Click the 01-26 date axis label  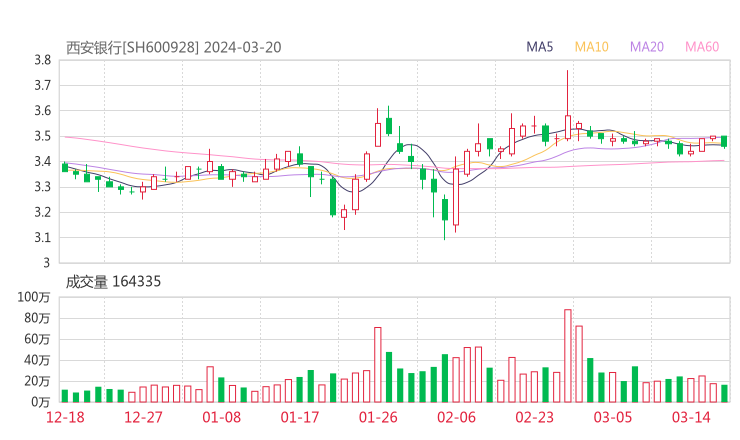(x=378, y=417)
